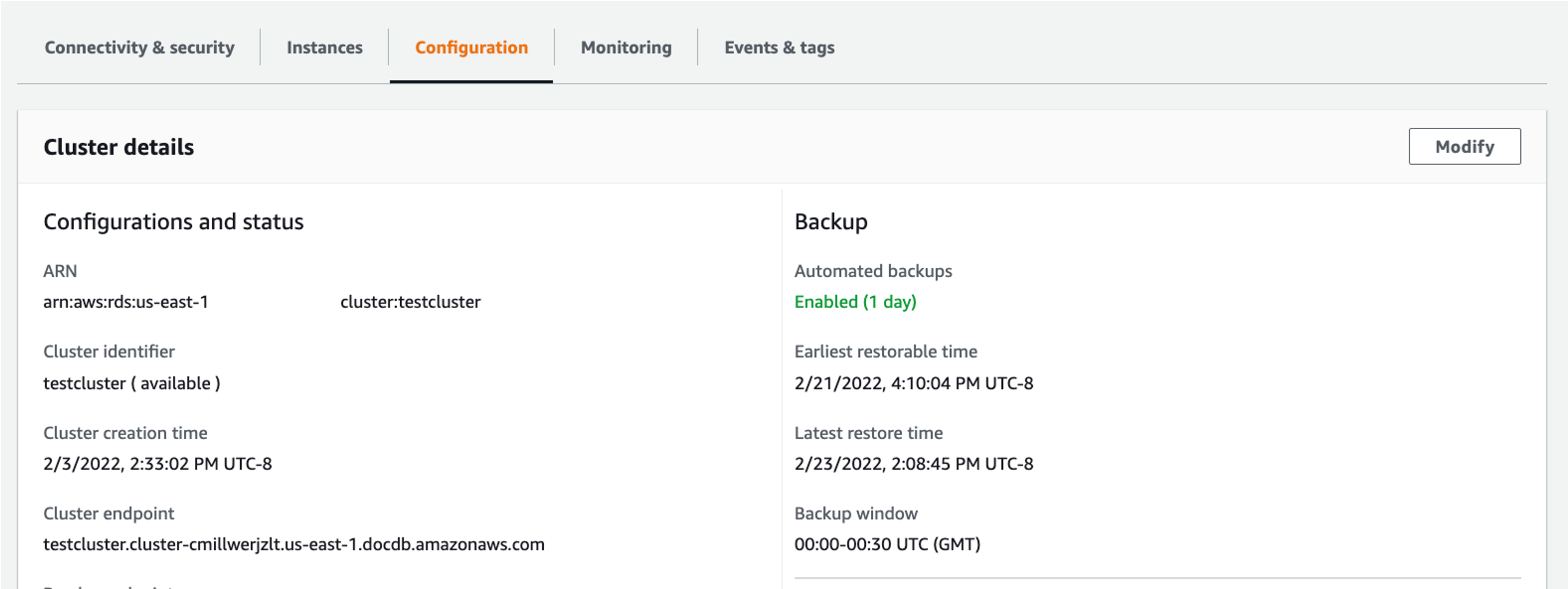The height and width of the screenshot is (589, 1568).
Task: Select the Configuration tab
Action: coord(471,48)
